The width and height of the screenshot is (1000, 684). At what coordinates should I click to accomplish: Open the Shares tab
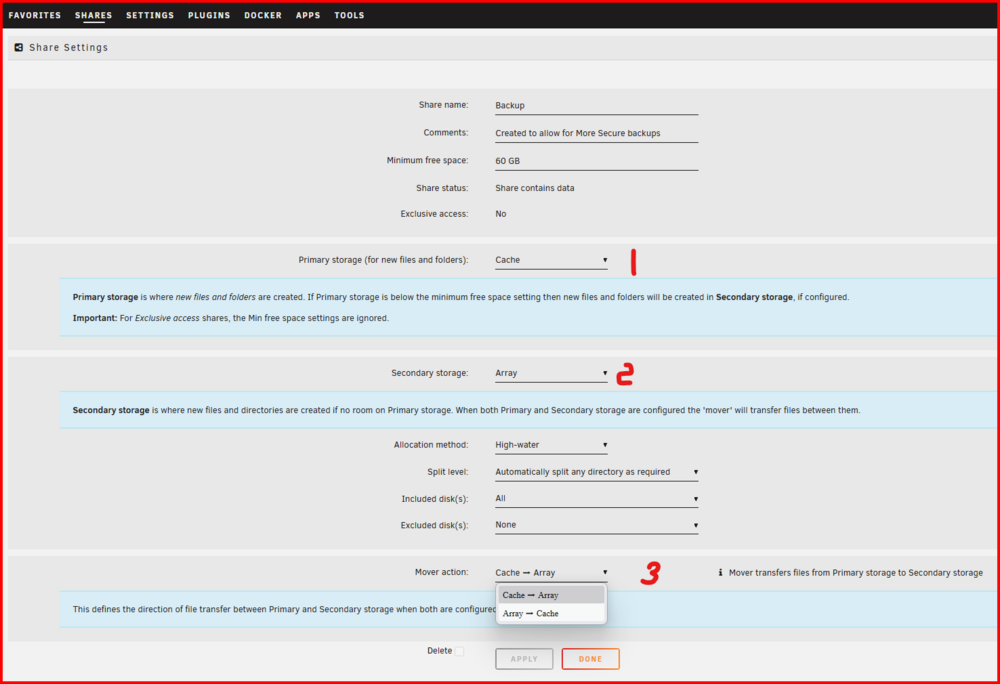pos(93,15)
